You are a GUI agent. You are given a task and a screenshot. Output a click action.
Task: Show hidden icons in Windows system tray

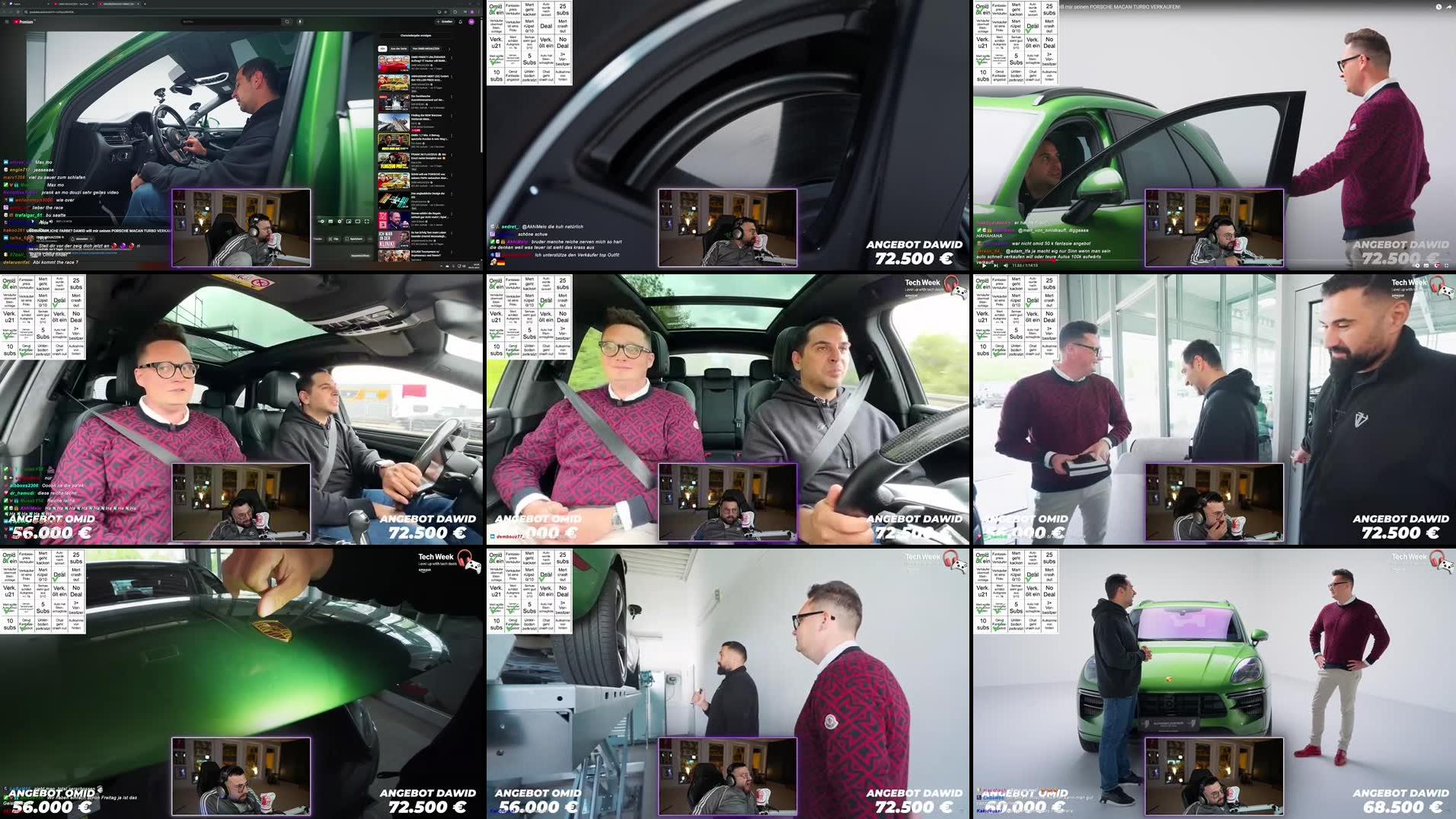441,266
